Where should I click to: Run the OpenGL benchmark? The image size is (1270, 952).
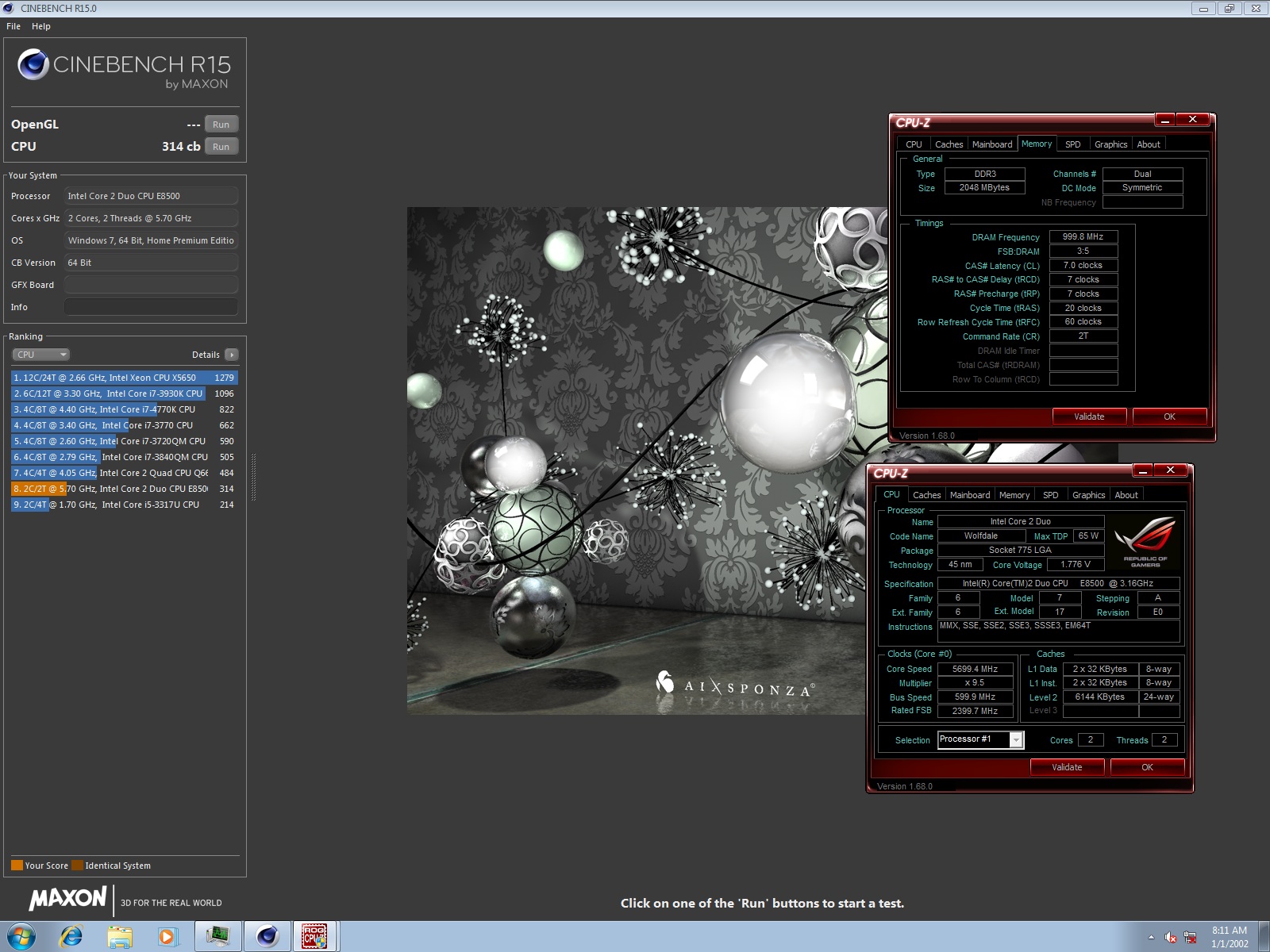pyautogui.click(x=221, y=125)
